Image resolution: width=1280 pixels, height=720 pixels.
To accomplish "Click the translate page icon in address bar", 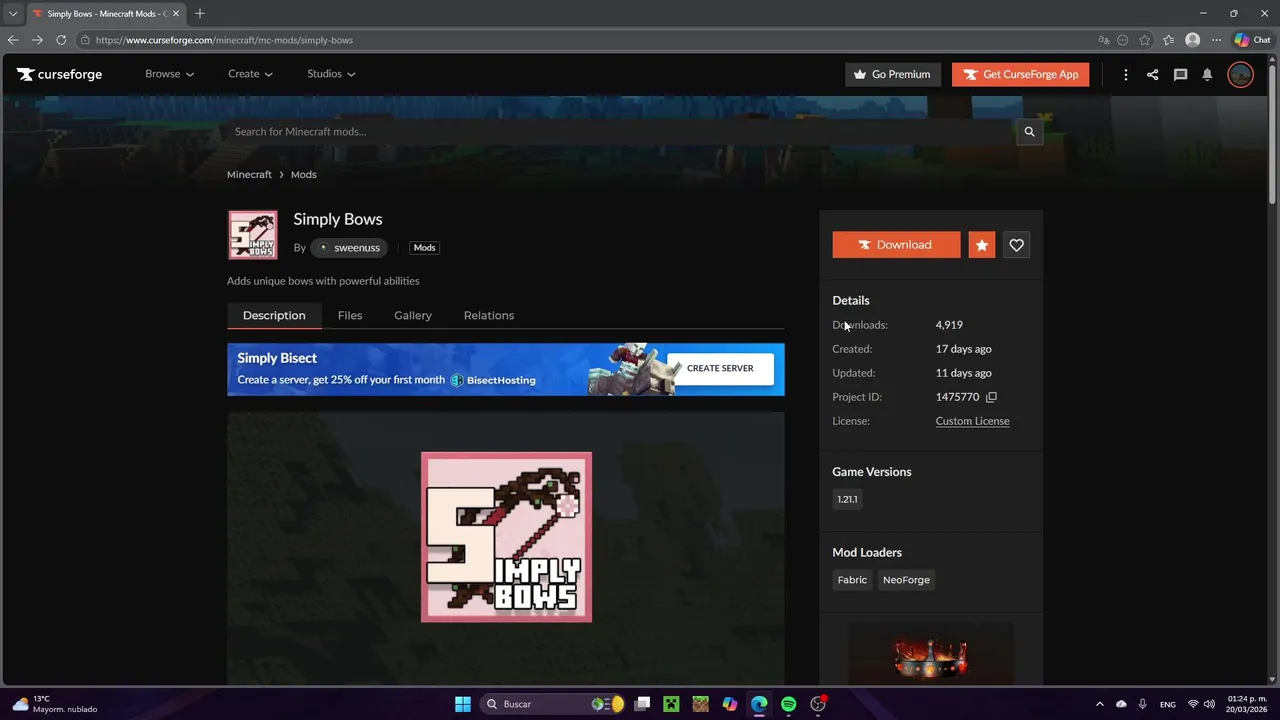I will tap(1104, 40).
